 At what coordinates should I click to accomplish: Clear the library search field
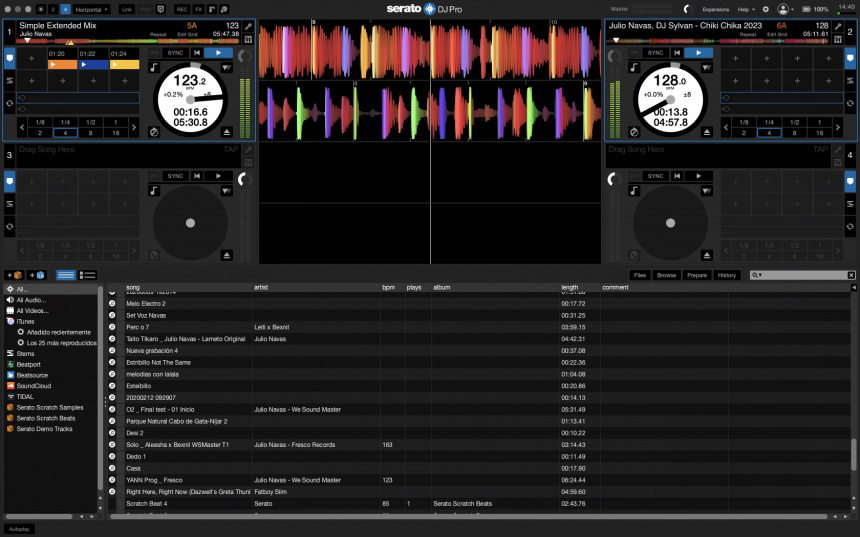(851, 275)
